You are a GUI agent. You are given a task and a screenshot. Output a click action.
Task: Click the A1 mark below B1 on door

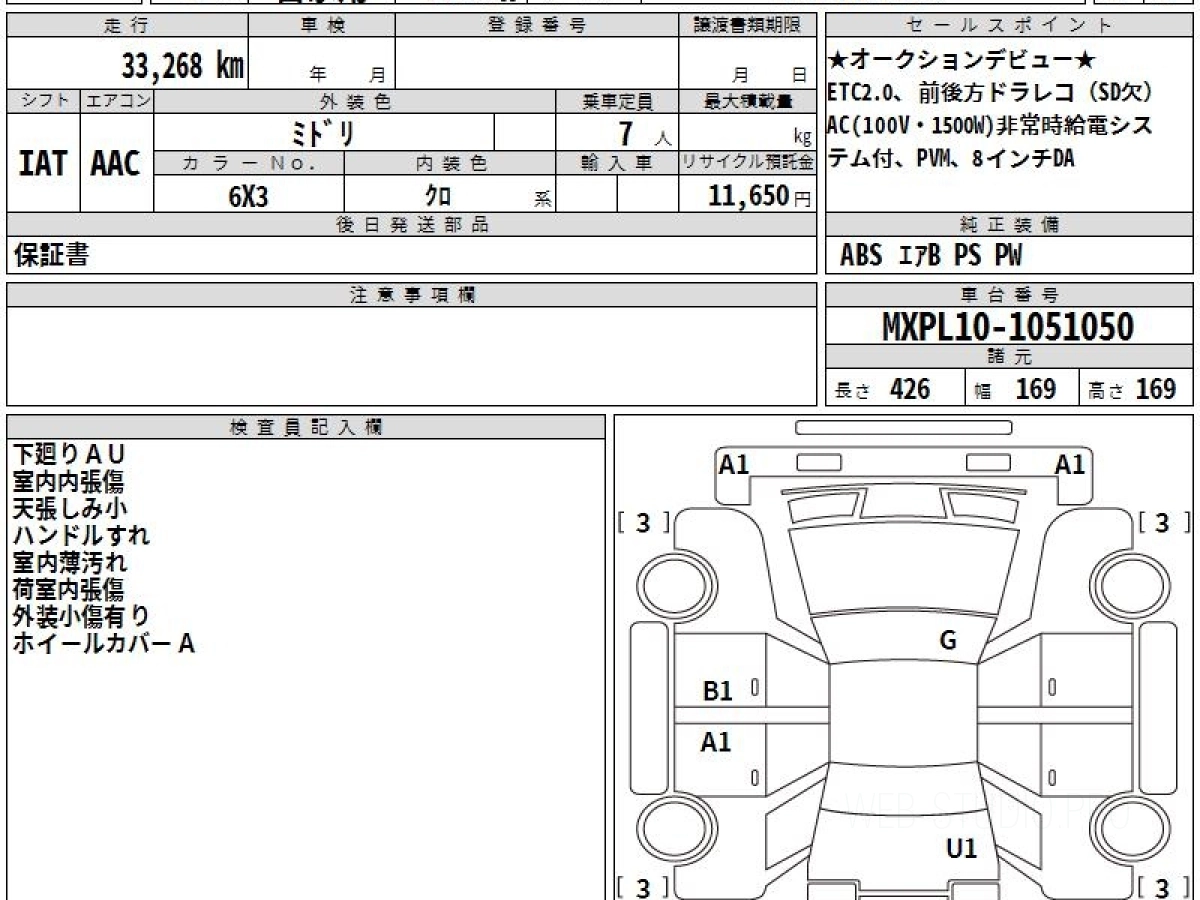click(x=716, y=742)
